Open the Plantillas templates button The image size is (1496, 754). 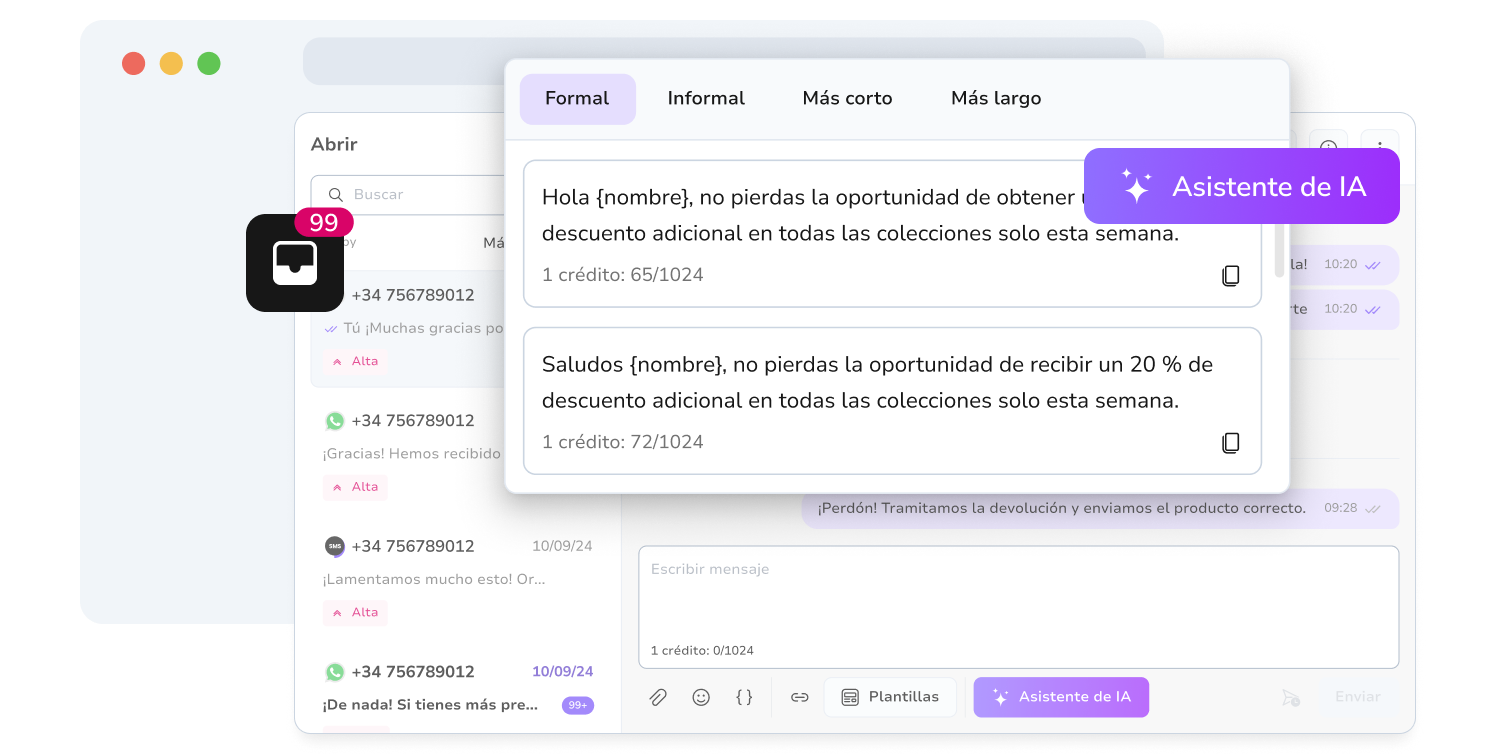[890, 697]
